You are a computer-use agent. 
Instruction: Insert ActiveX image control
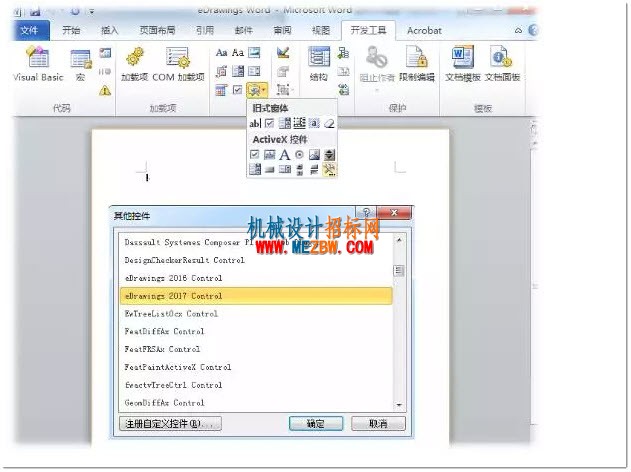(314, 155)
